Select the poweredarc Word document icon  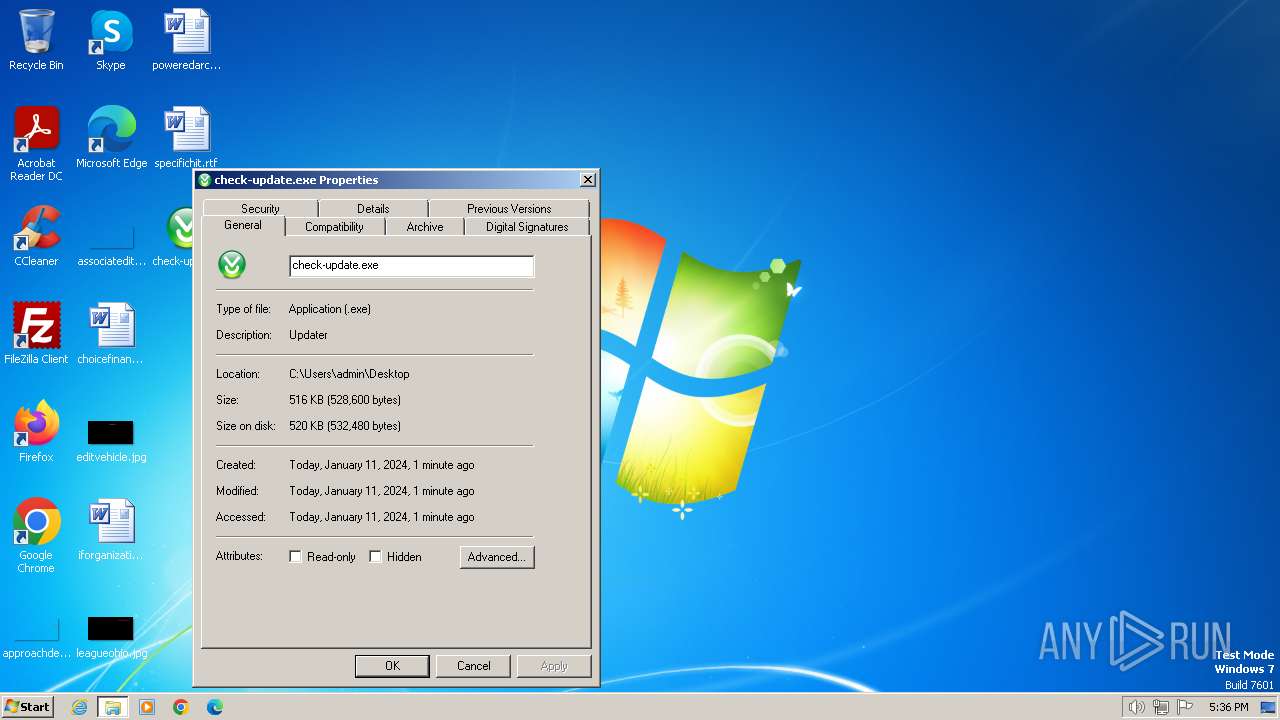pyautogui.click(x=187, y=40)
